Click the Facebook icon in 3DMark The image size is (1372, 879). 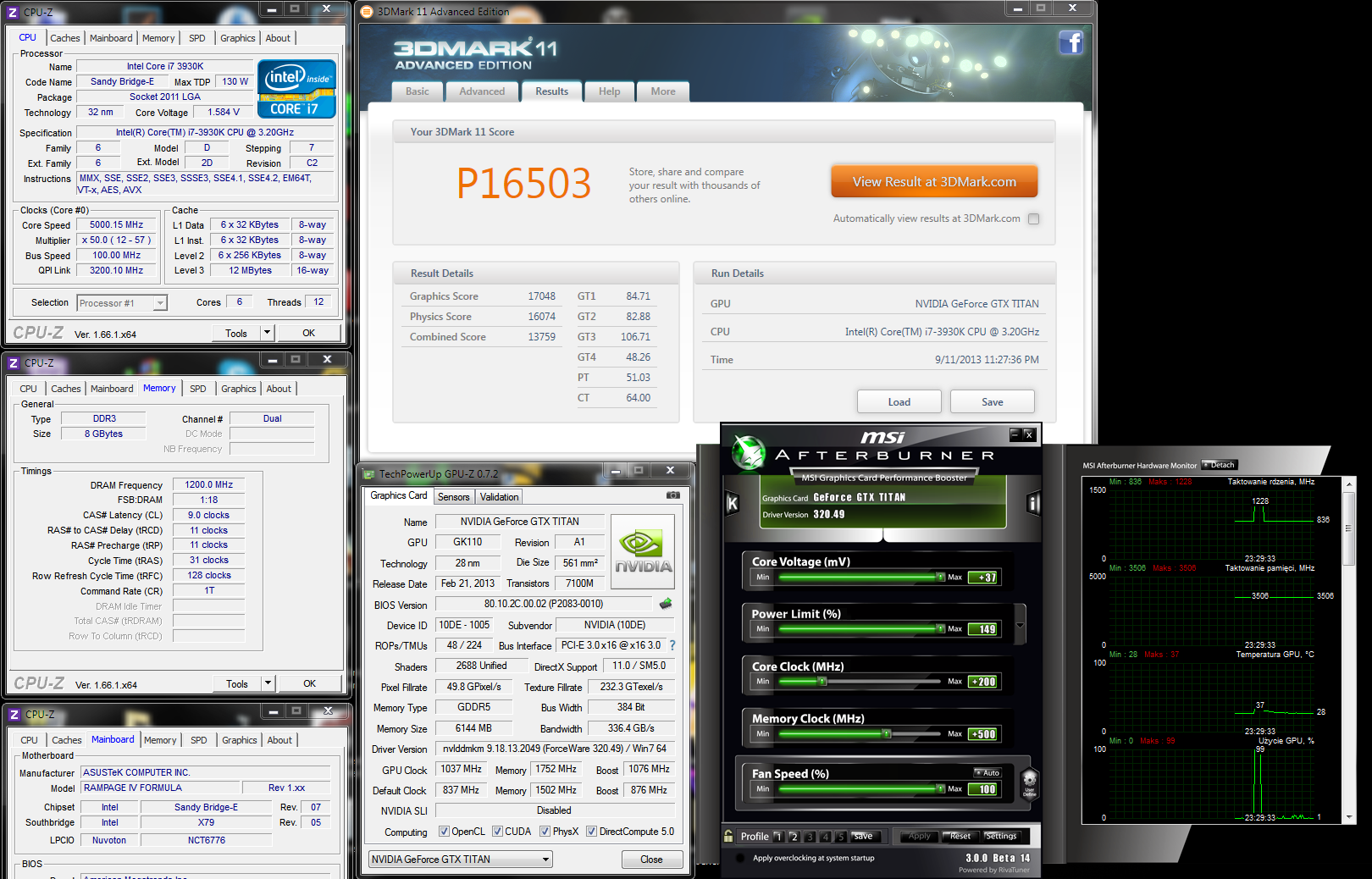pos(1070,42)
